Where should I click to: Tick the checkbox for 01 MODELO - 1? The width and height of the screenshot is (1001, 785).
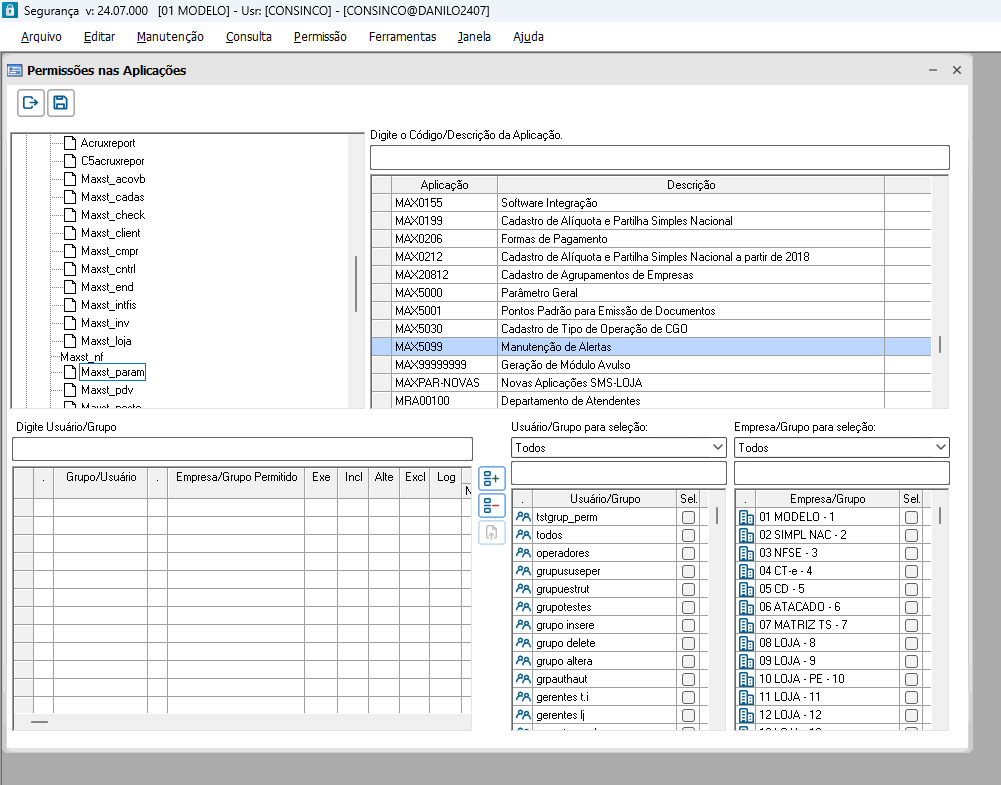click(911, 518)
